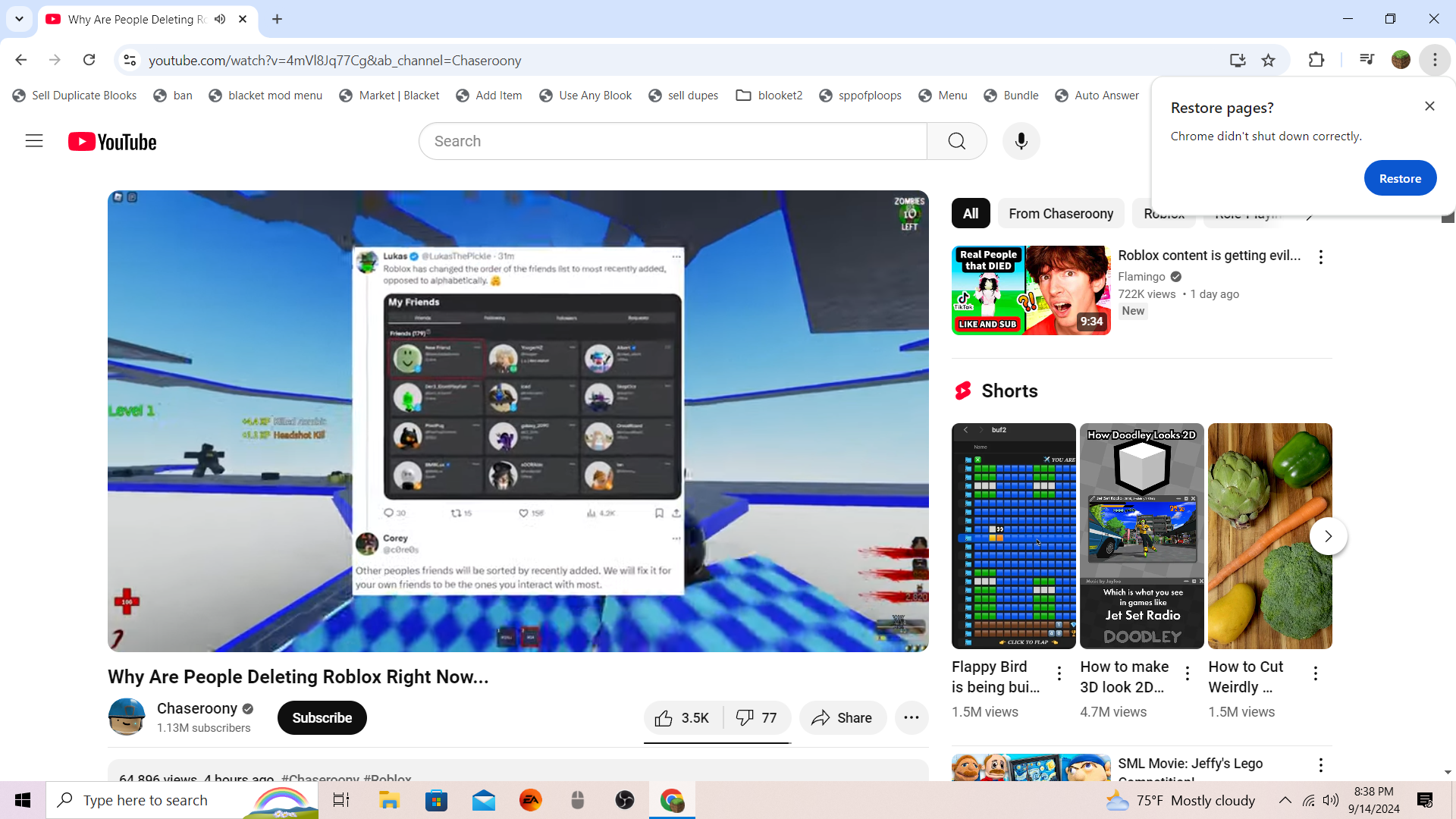This screenshot has width=1456, height=819.
Task: Bookmark this page with star icon
Action: click(1268, 61)
